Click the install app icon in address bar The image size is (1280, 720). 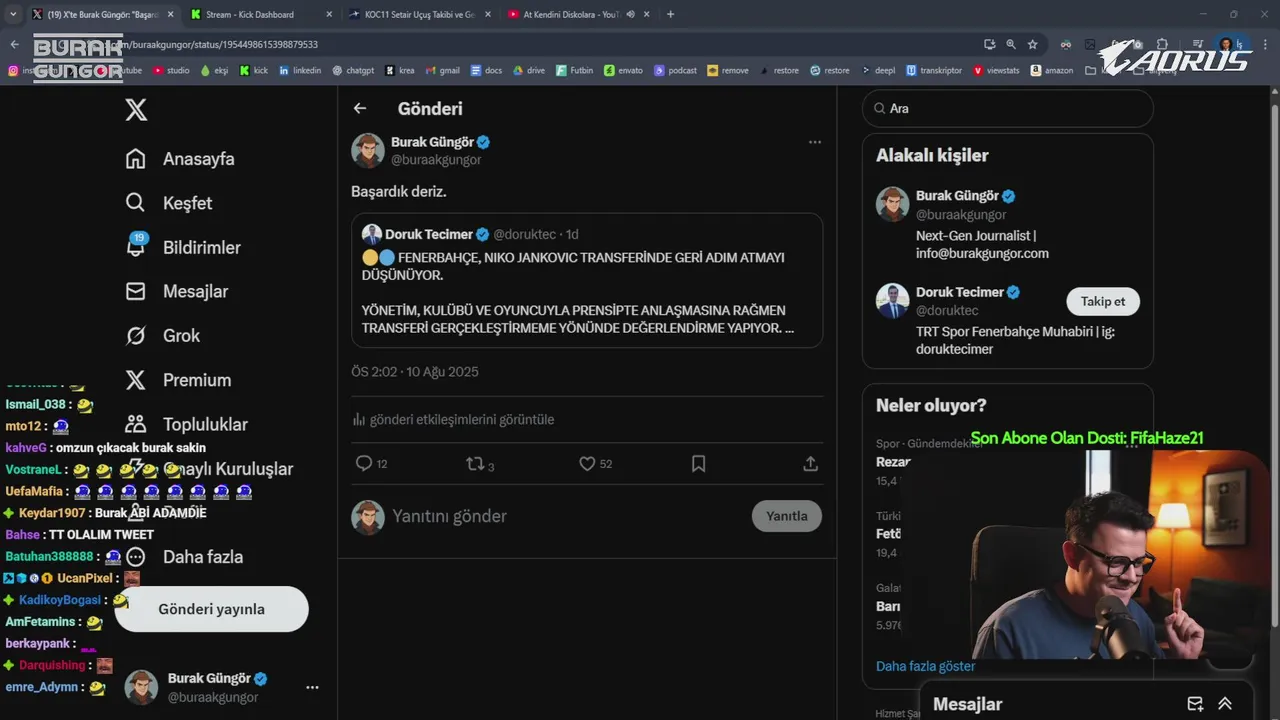click(989, 44)
